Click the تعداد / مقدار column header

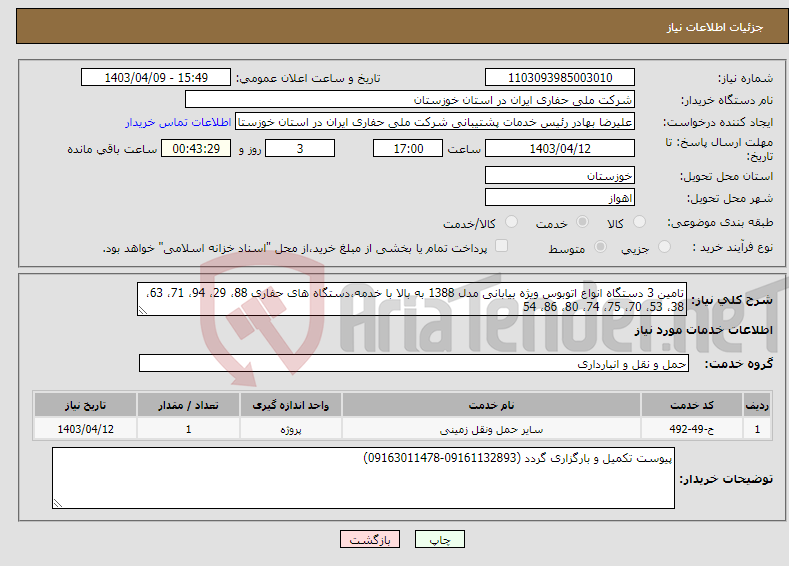pyautogui.click(x=188, y=405)
